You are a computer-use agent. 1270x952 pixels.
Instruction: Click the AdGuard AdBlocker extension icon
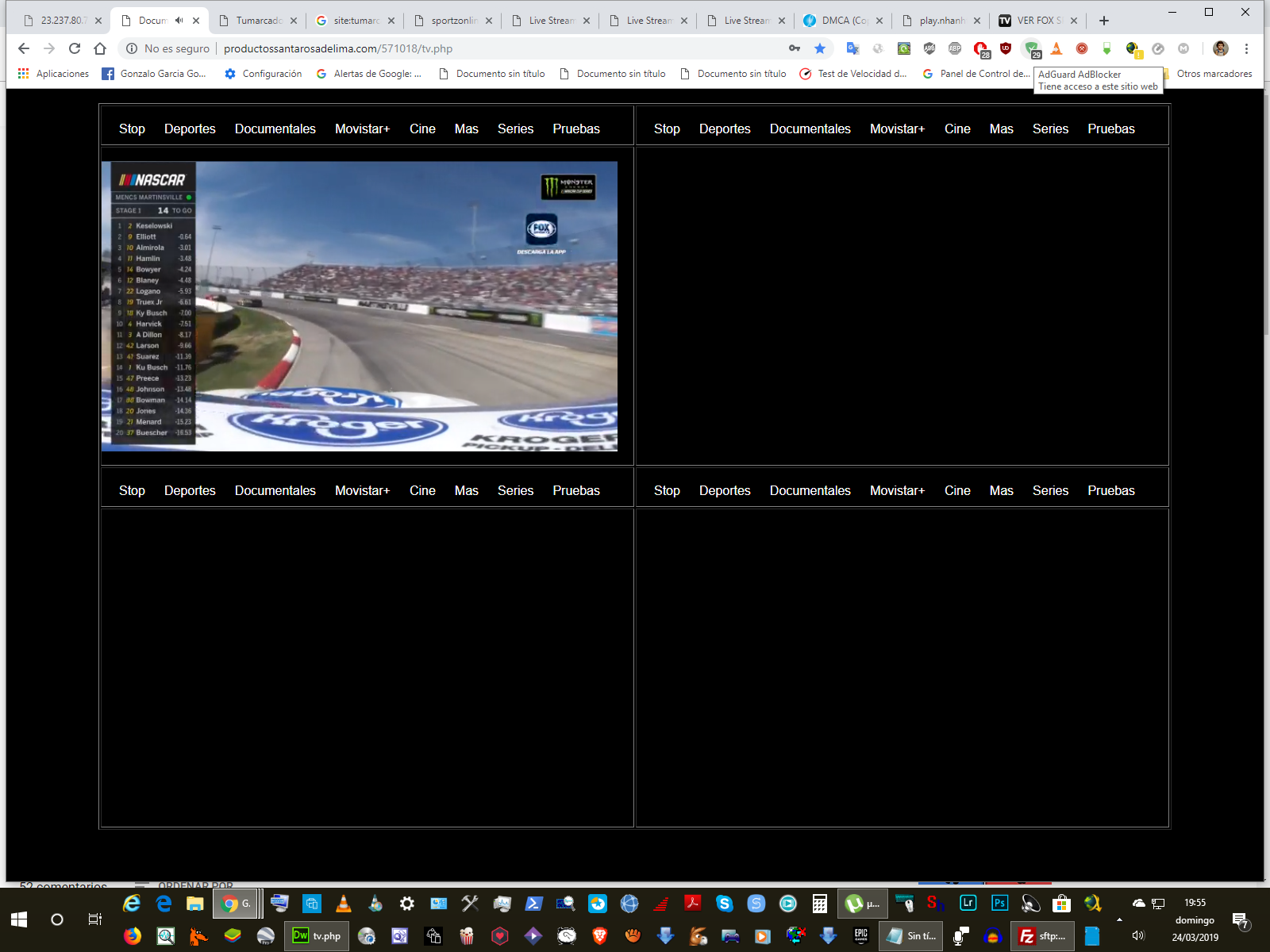coord(1031,49)
